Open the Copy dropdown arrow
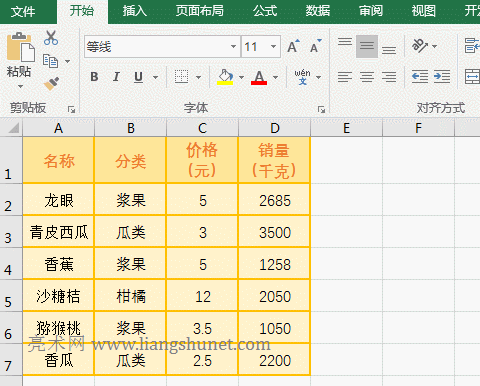Screen dimensions: 480x386 click(68, 61)
